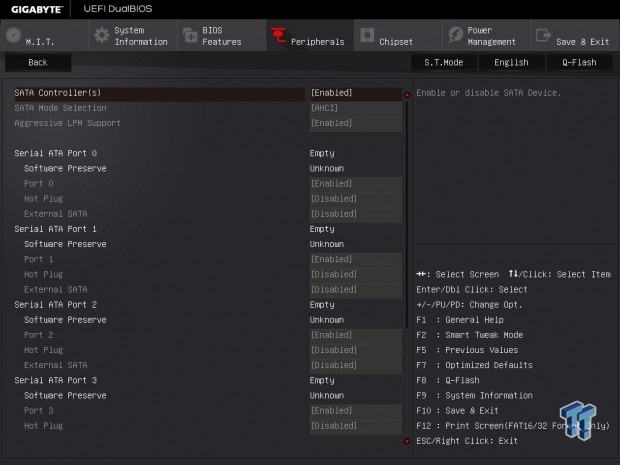Click F1 General Help line

(460, 320)
